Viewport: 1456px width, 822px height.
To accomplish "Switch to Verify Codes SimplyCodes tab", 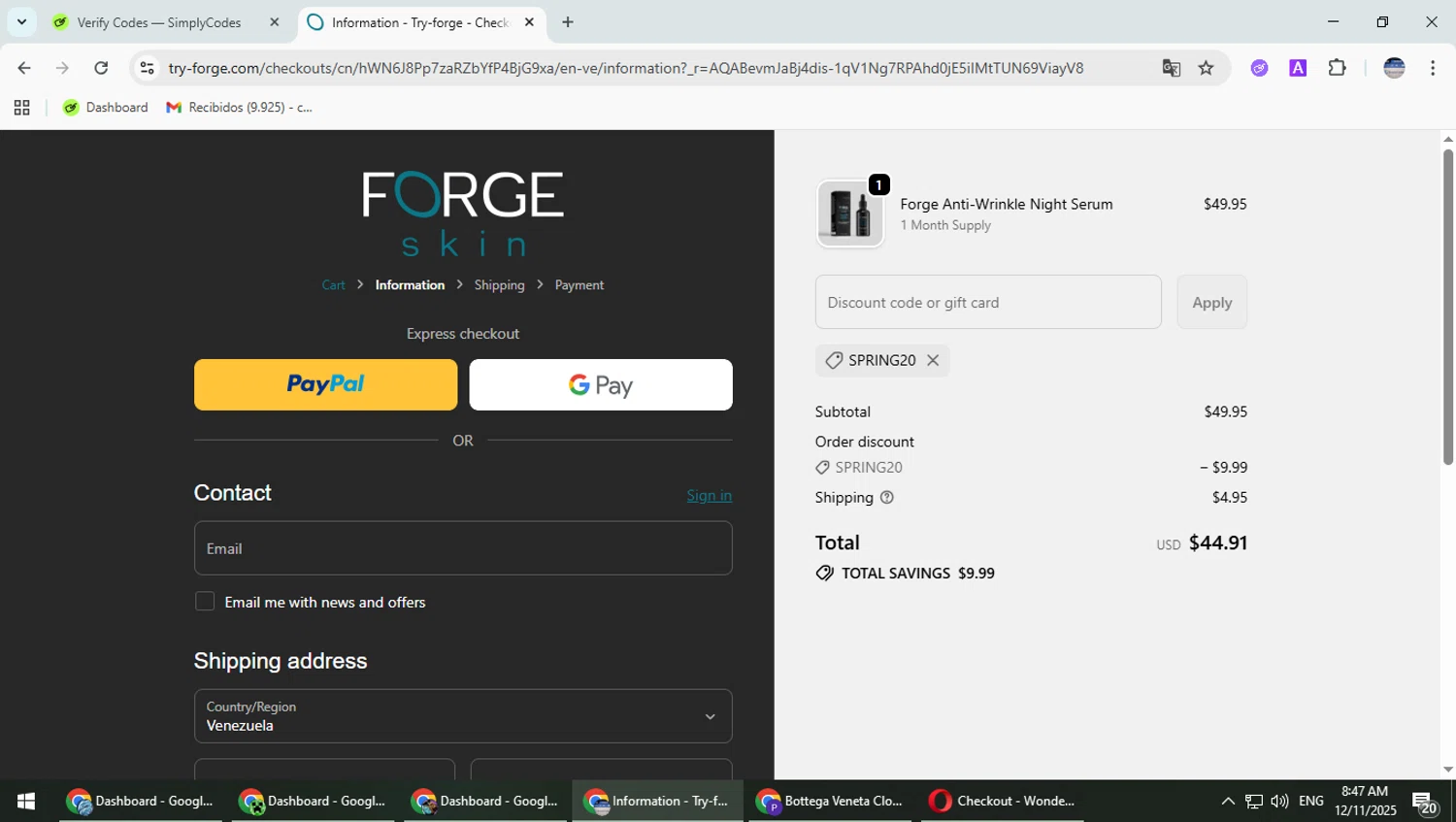I will tap(161, 22).
